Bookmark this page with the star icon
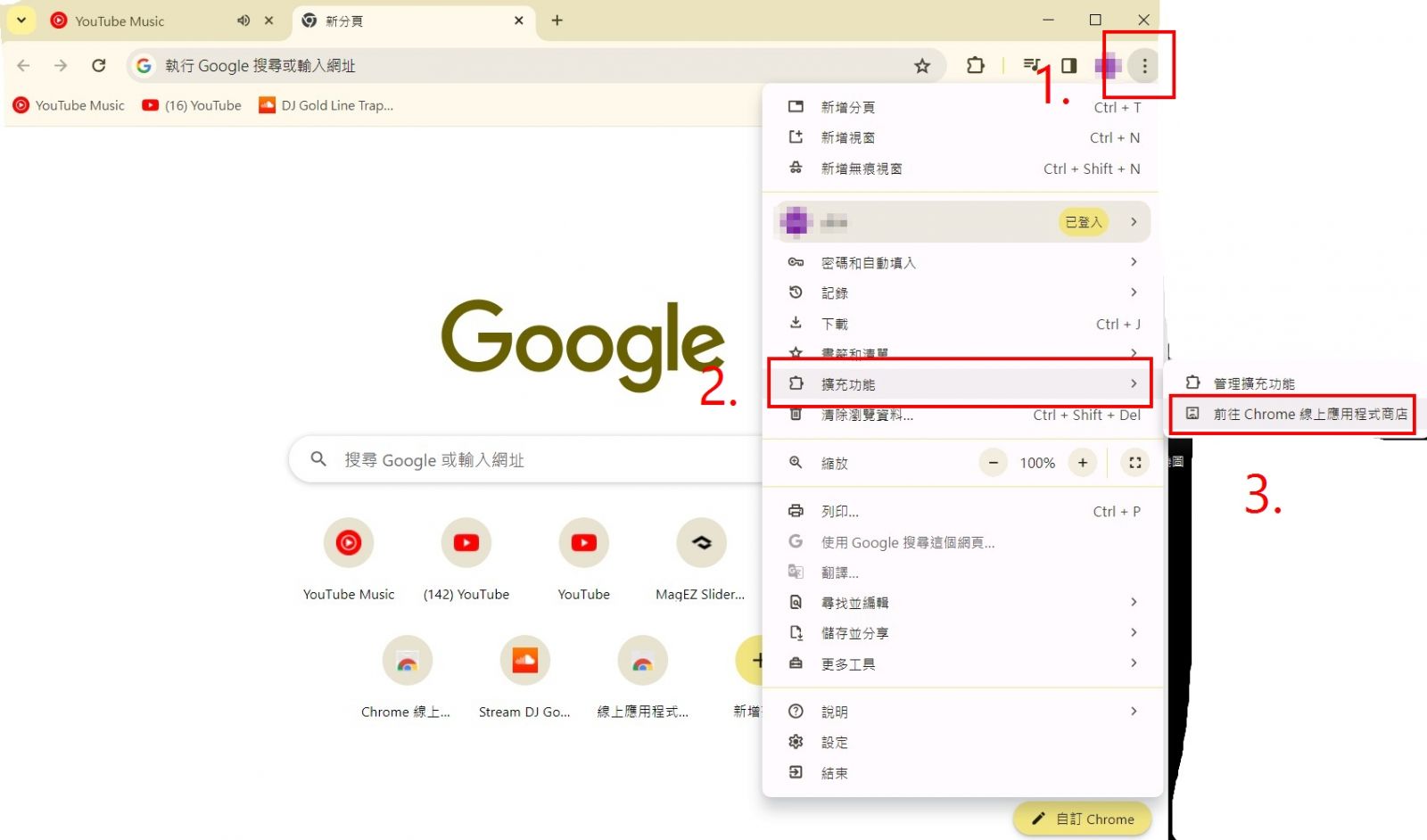 click(x=922, y=66)
